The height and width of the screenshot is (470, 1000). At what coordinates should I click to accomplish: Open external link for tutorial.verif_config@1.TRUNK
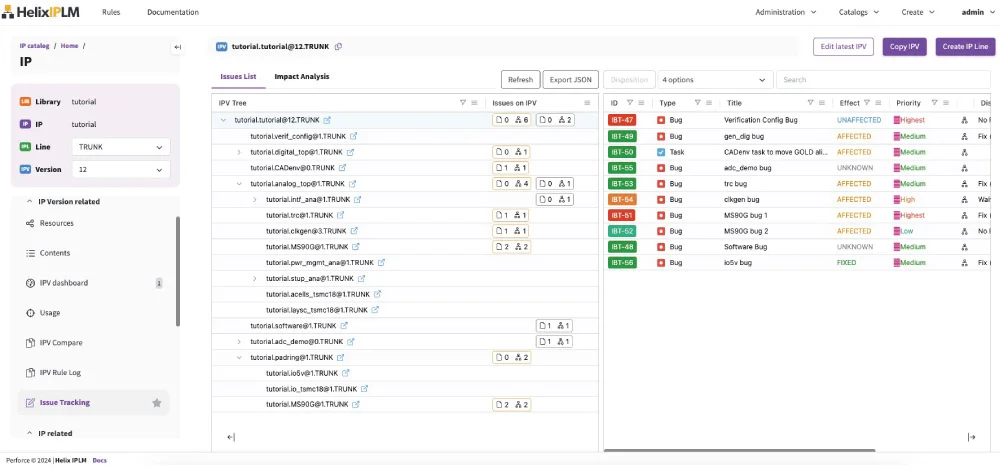coord(353,136)
